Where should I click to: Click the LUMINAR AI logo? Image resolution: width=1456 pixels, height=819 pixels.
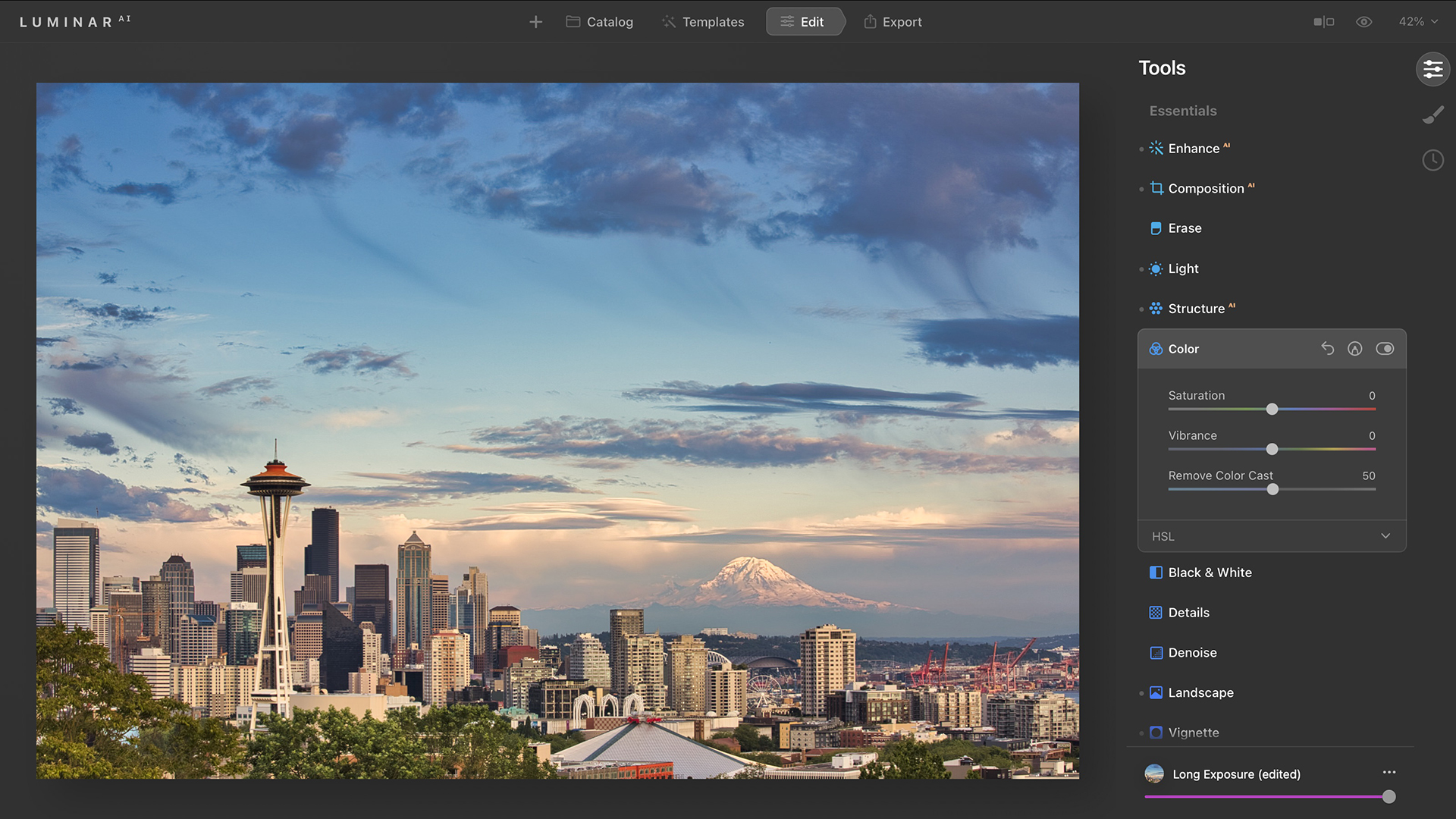[x=75, y=21]
